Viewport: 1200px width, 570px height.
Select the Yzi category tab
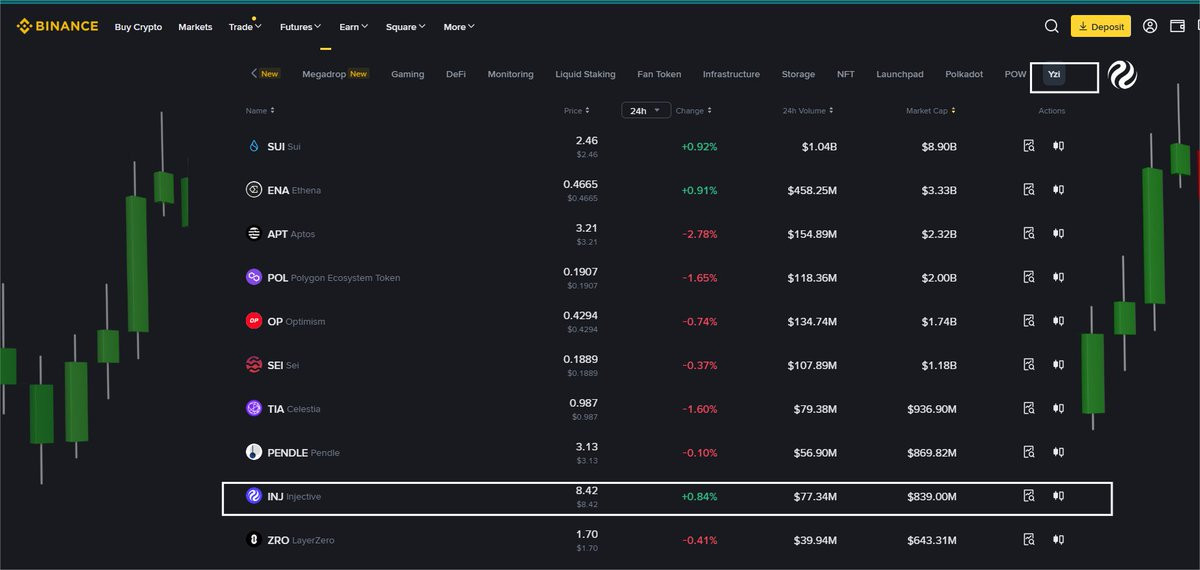(1054, 74)
